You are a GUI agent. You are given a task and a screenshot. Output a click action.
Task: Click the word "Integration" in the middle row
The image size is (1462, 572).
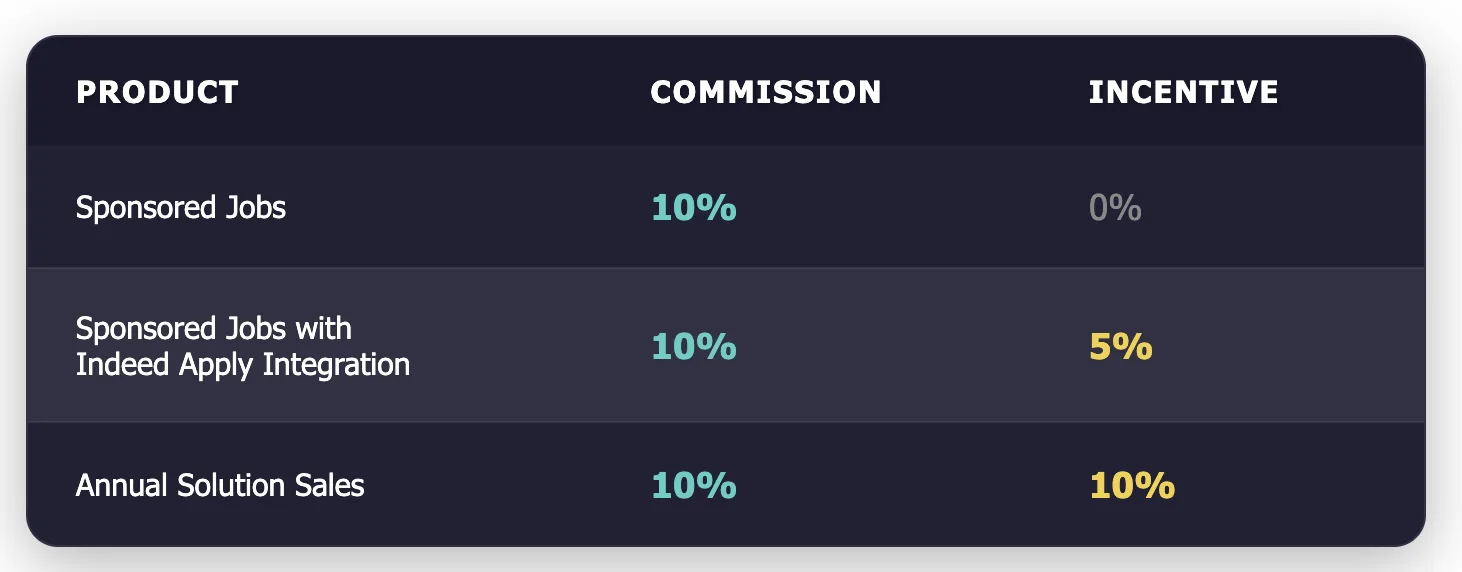tap(336, 364)
